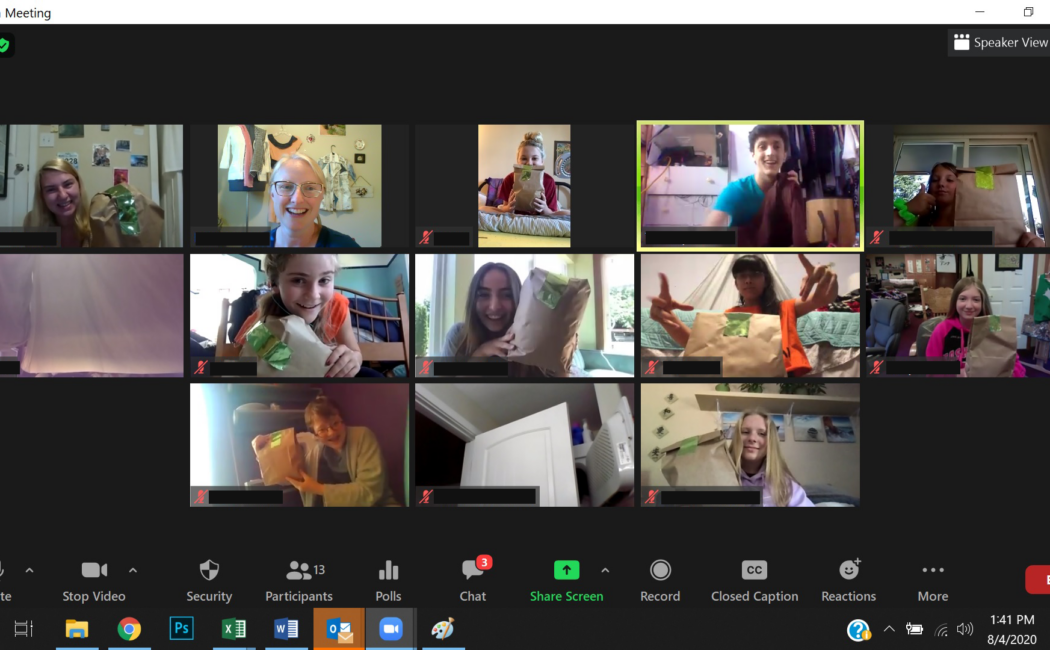This screenshot has width=1050, height=650.
Task: Enable Closed Caption
Action: [x=754, y=580]
